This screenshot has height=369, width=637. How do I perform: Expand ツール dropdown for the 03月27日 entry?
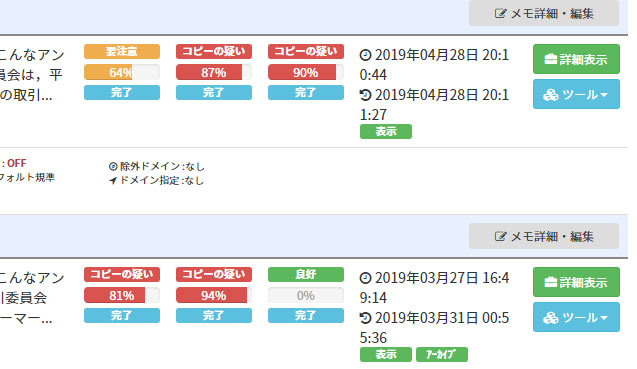point(576,317)
